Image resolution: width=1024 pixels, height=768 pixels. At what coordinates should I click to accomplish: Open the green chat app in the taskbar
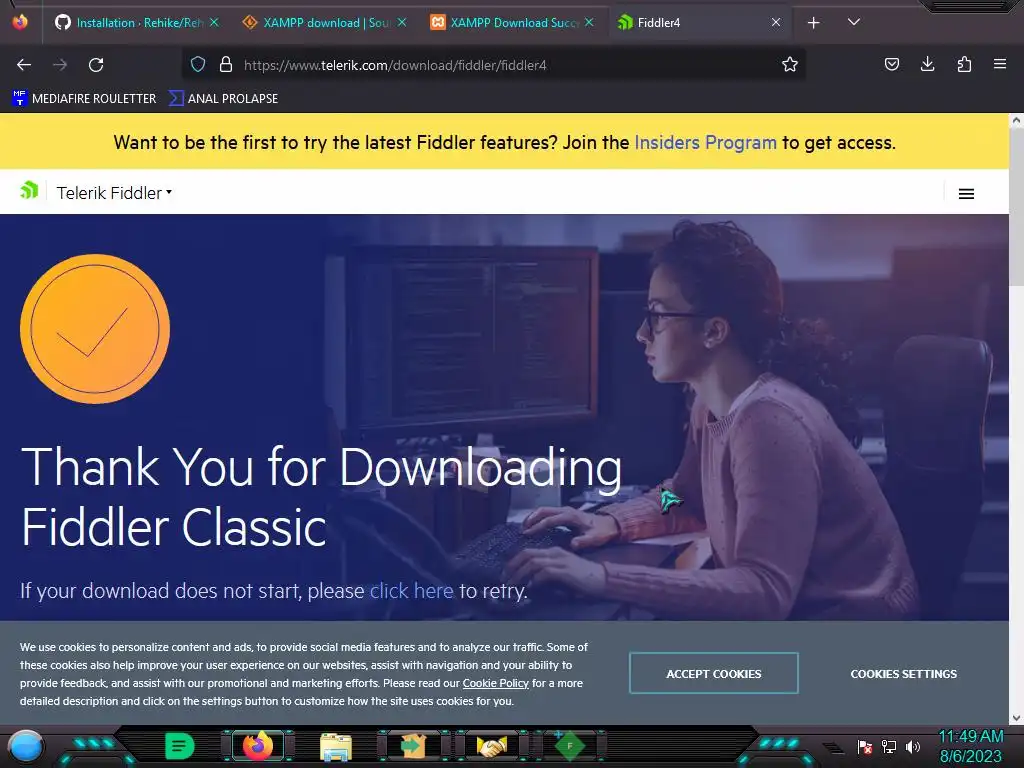180,746
